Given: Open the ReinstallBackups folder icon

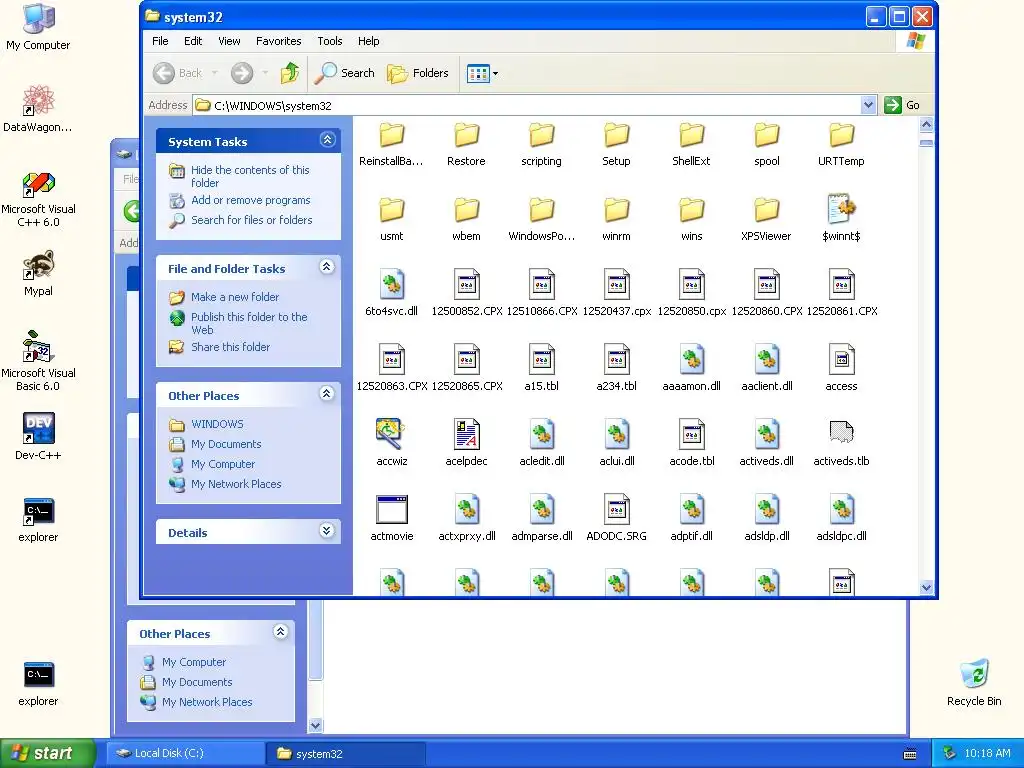Looking at the screenshot, I should pyautogui.click(x=392, y=135).
